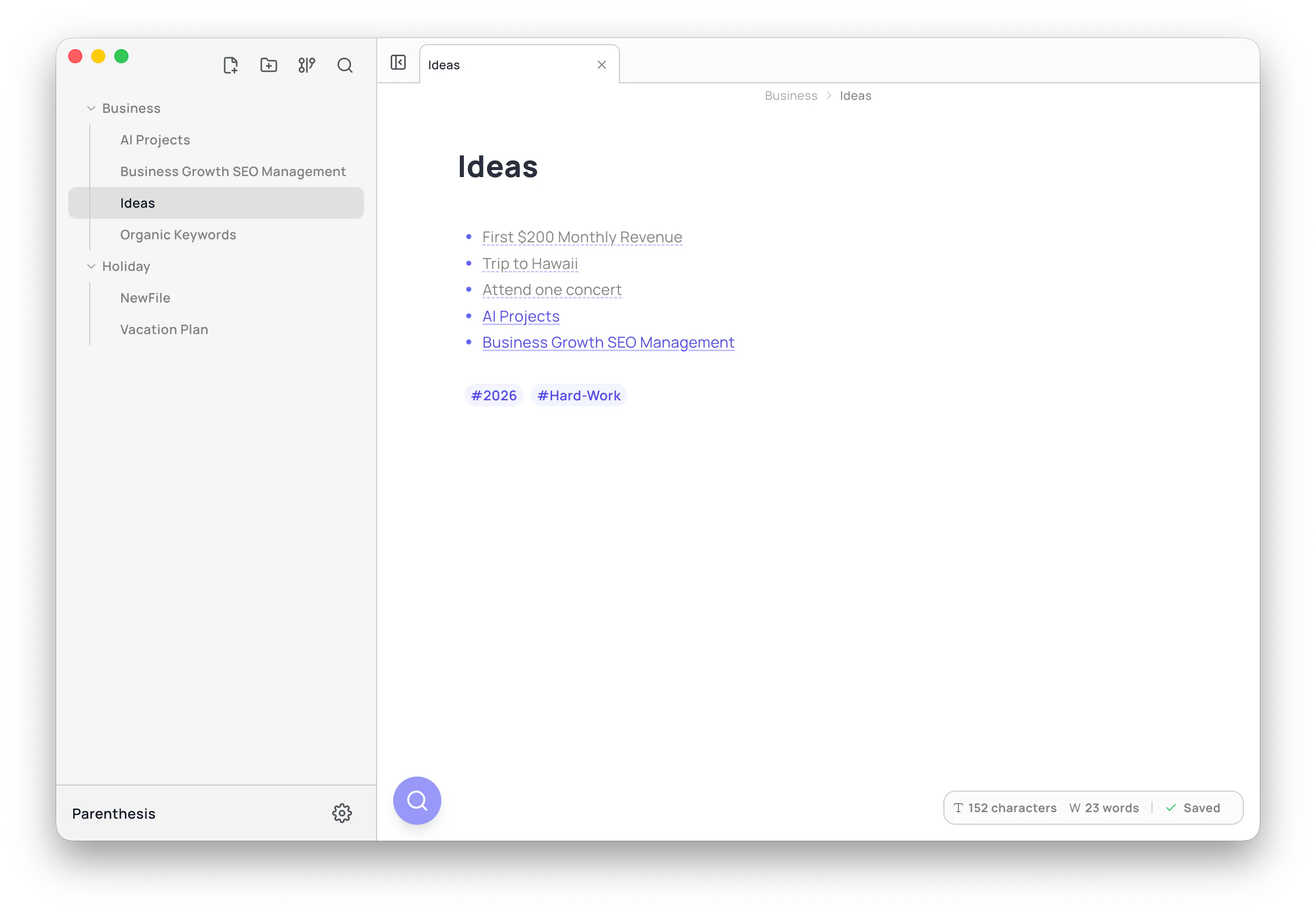The height and width of the screenshot is (915, 1316).
Task: Create a new folder
Action: pyautogui.click(x=268, y=65)
